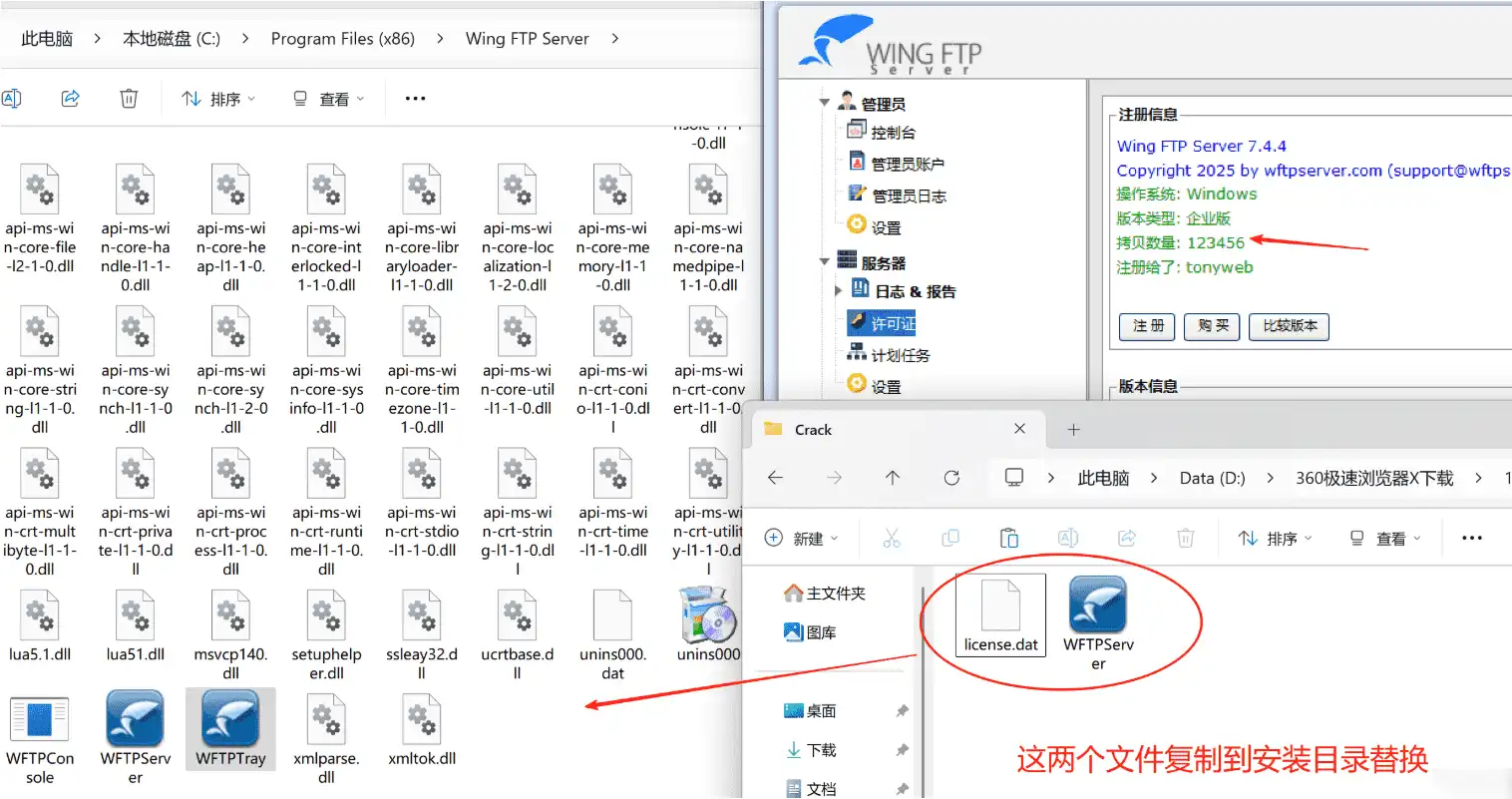This screenshot has height=799, width=1512.
Task: Select the unins000.dat file
Action: [612, 635]
